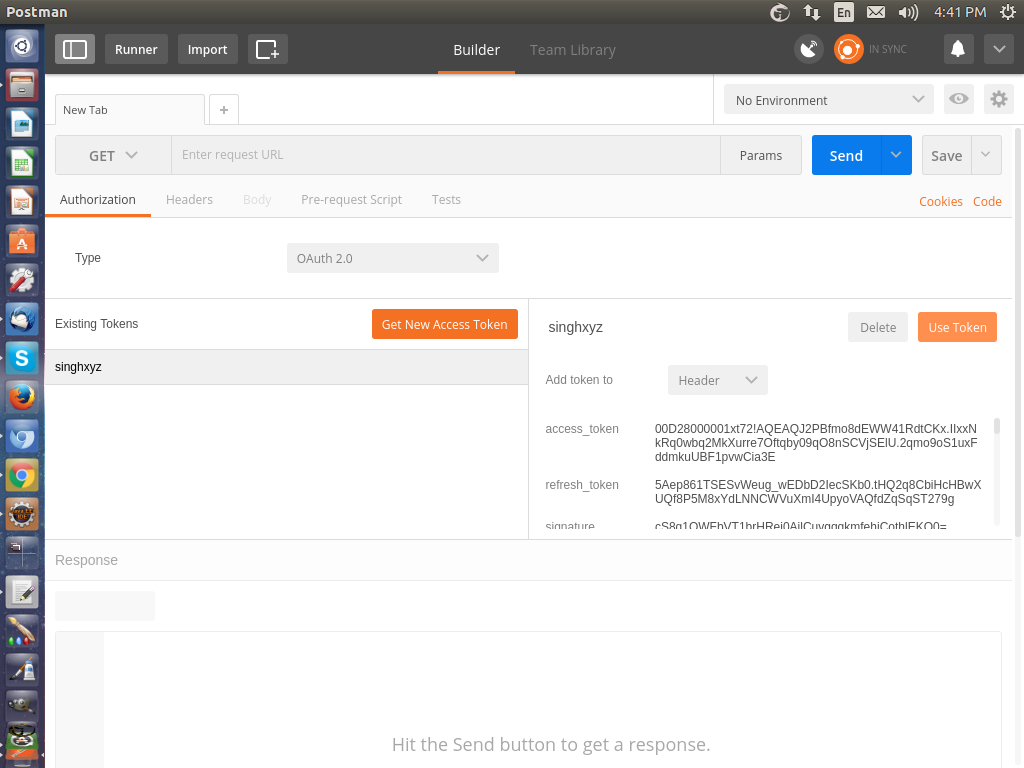This screenshot has height=768, width=1024.
Task: Open System Settings wrench icon
Action: [22, 280]
